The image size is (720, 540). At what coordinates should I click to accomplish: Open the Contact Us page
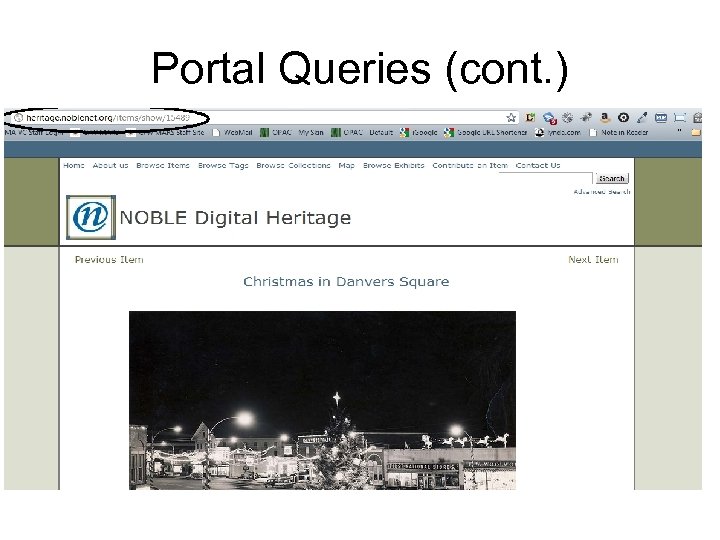coord(538,165)
